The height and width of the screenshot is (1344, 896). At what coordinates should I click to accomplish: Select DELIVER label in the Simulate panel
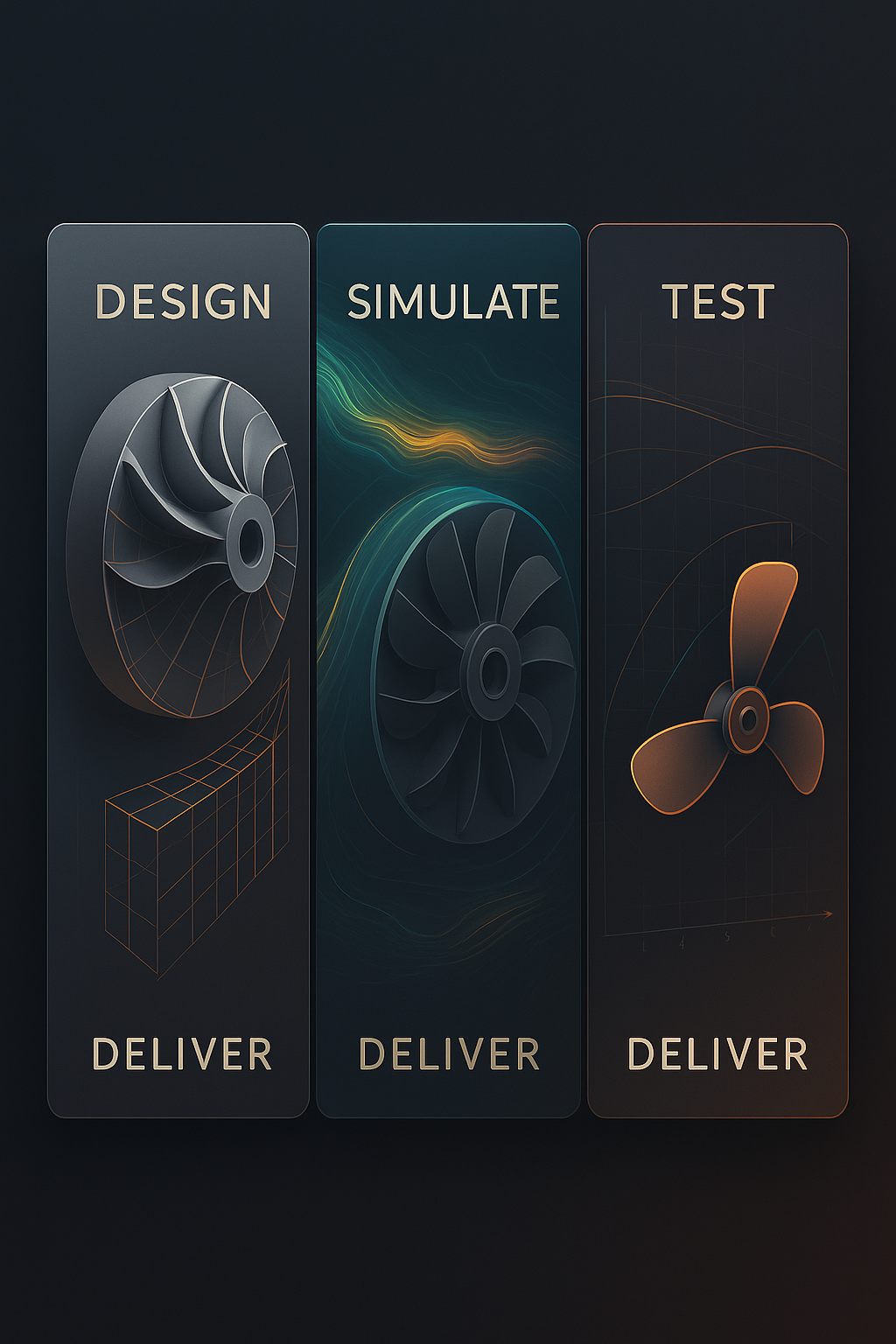click(x=450, y=1054)
